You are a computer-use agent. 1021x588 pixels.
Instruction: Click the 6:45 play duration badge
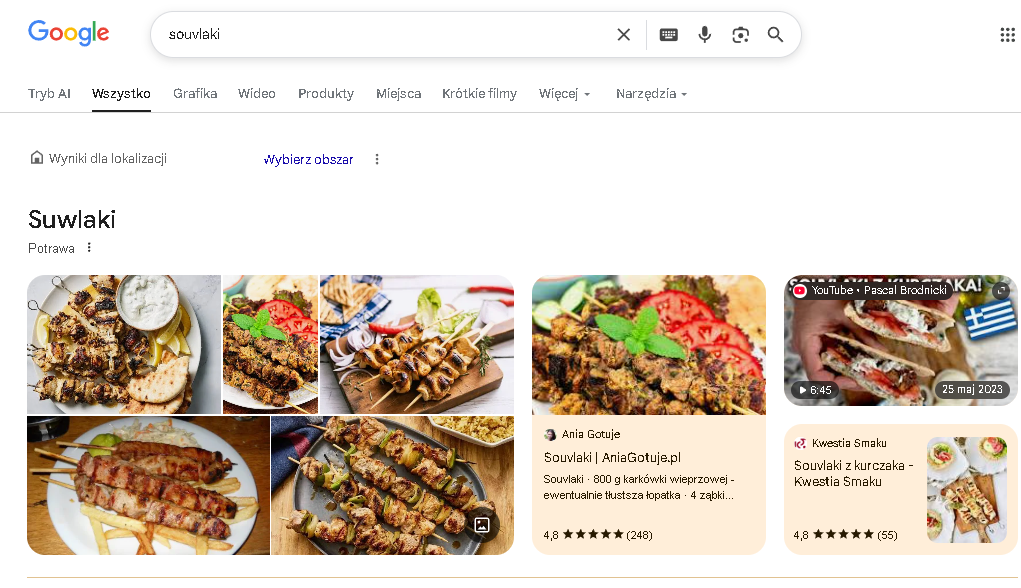point(813,390)
